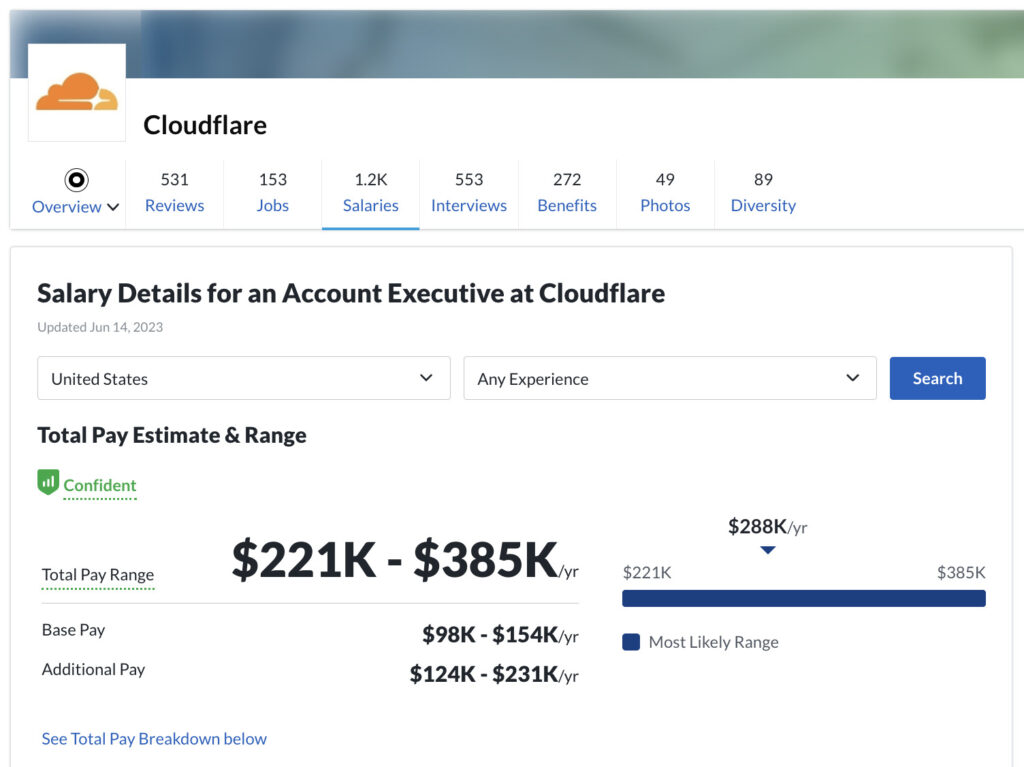The height and width of the screenshot is (767, 1024).
Task: Click the Overview target icon
Action: (x=76, y=180)
